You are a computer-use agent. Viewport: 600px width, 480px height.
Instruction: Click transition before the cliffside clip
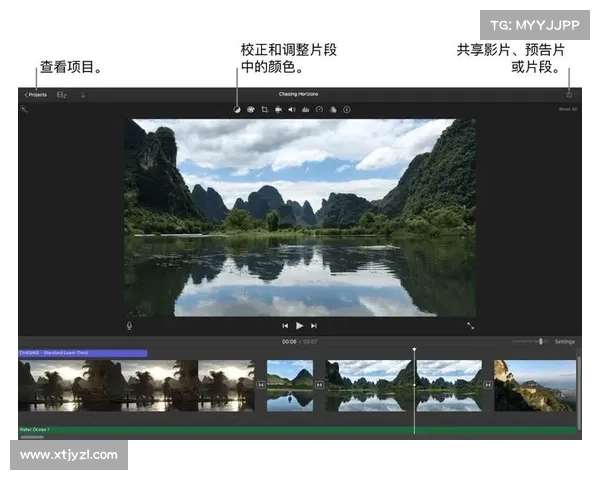488,385
